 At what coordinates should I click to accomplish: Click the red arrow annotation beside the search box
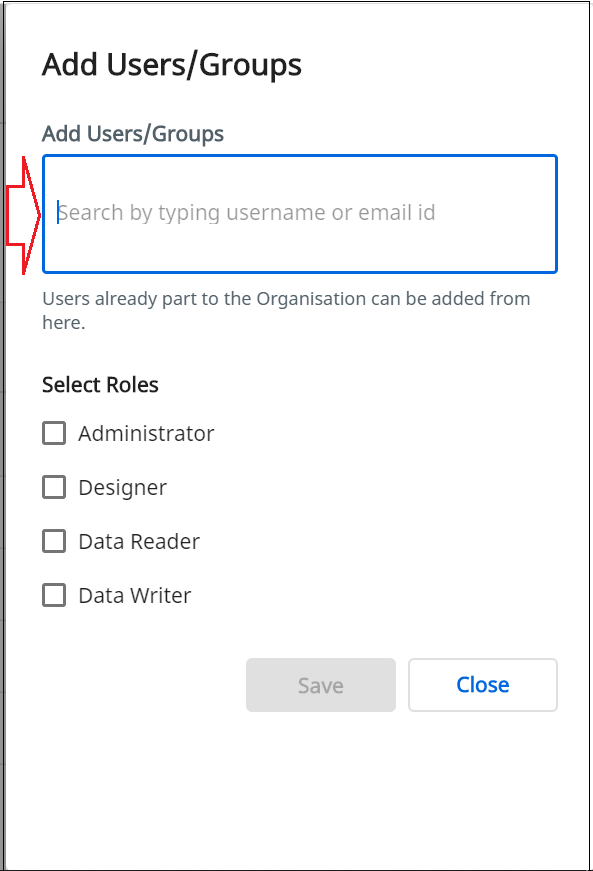[23, 216]
